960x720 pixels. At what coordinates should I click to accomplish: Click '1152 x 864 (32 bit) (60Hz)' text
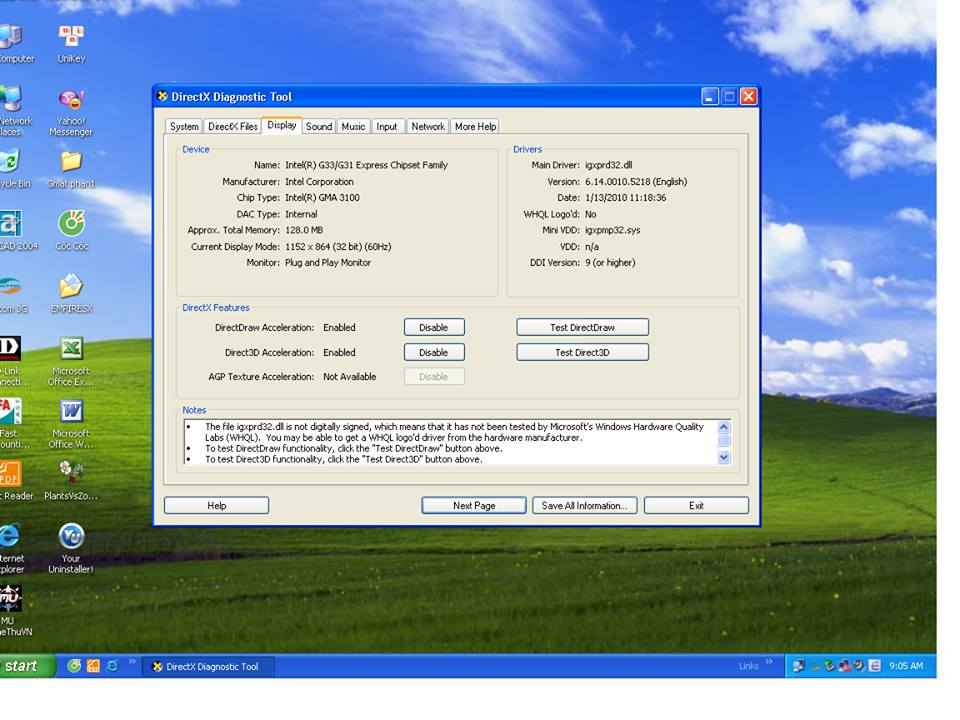coord(338,247)
